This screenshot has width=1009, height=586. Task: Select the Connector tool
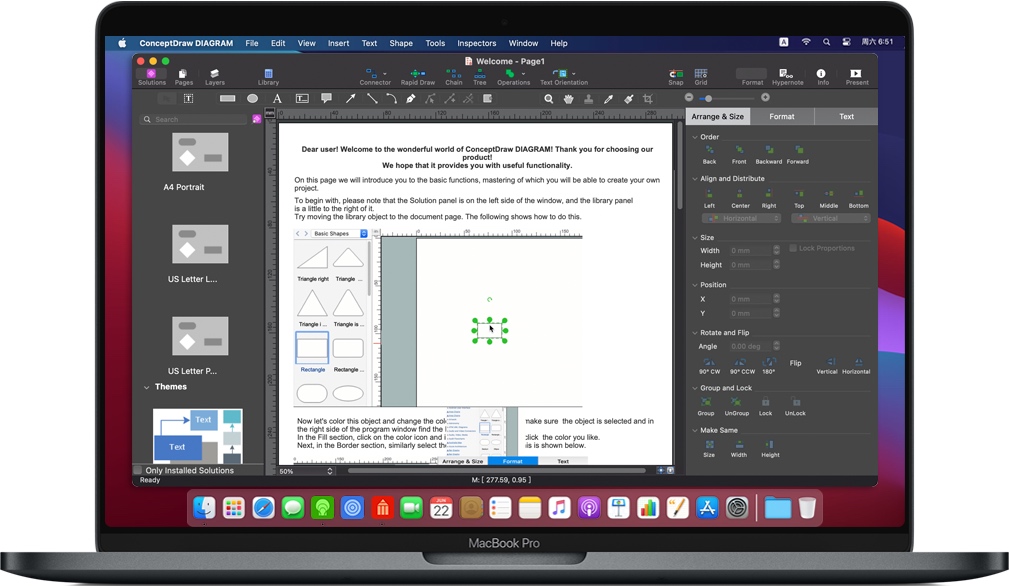[x=372, y=73]
